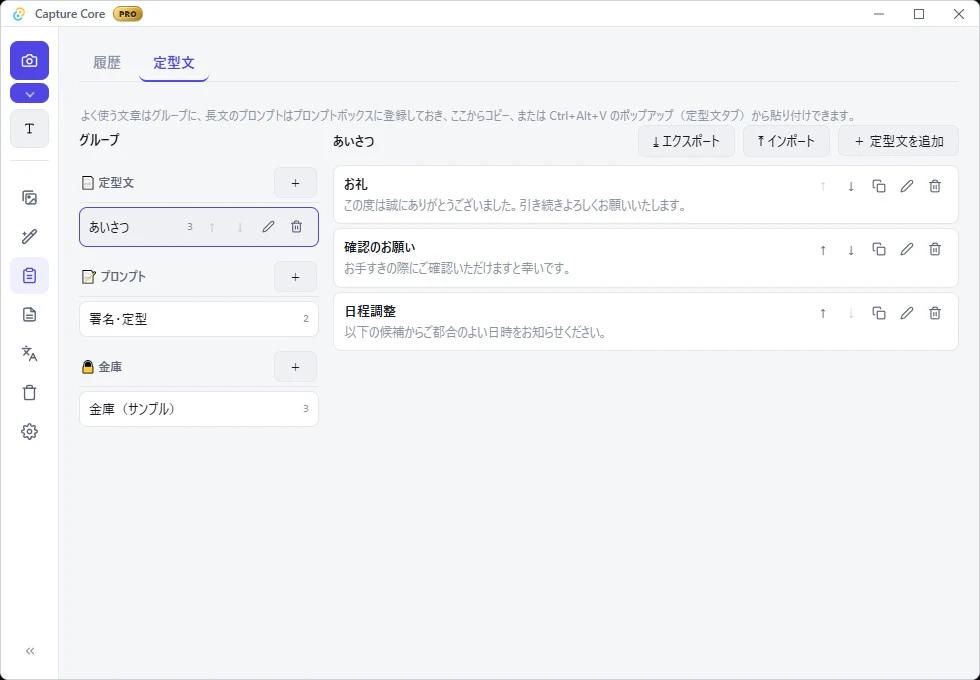Select the text T tool in sidebar
The width and height of the screenshot is (980, 680).
29,129
